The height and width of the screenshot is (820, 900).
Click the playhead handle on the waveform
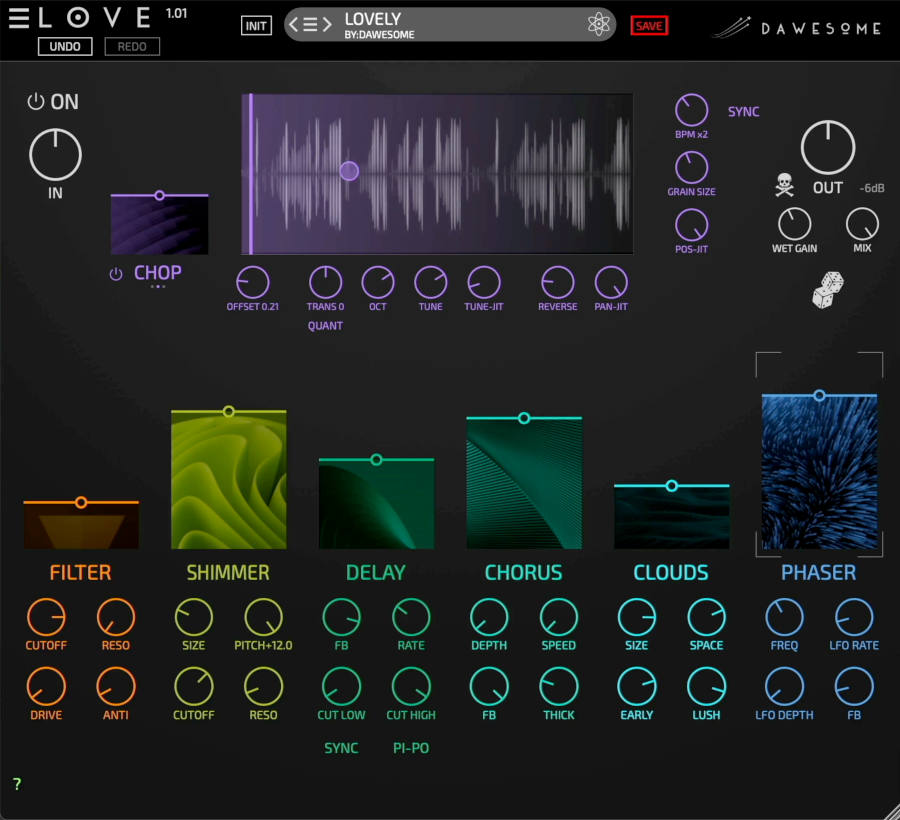tap(349, 171)
